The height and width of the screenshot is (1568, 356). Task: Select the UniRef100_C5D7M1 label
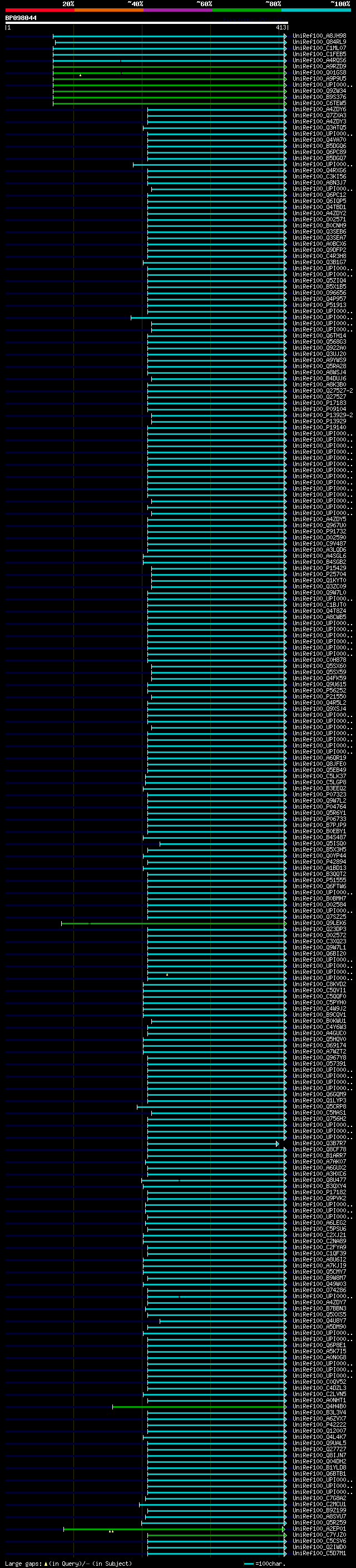[319, 1553]
